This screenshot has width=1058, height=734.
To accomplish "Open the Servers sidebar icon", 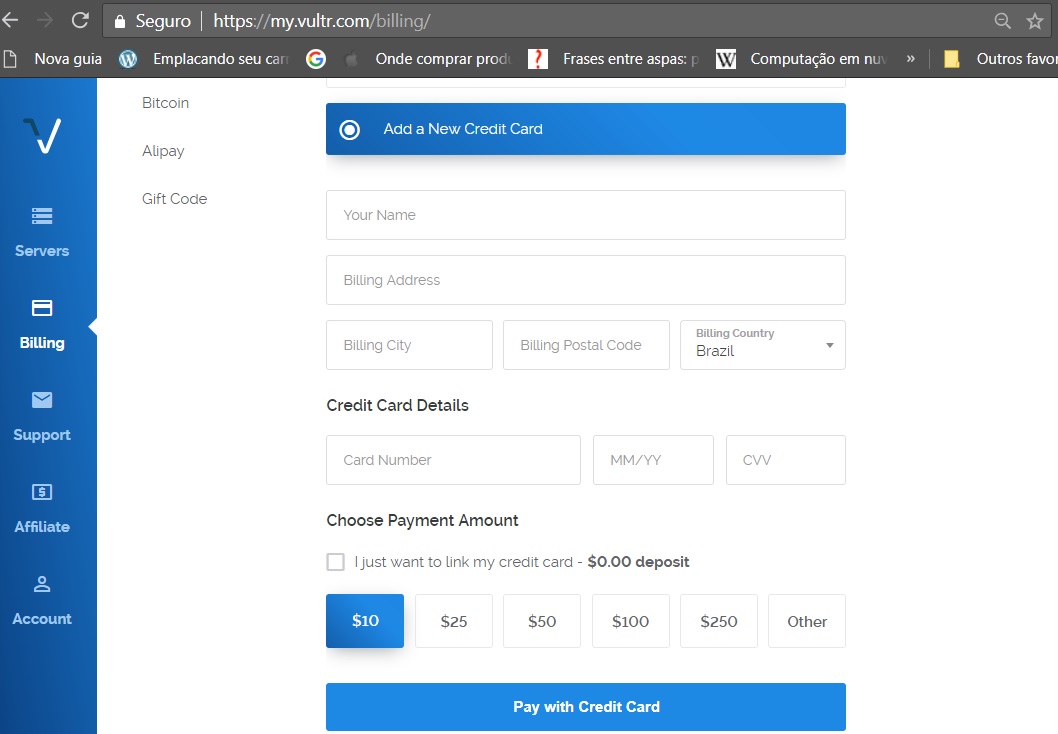I will click(x=42, y=216).
